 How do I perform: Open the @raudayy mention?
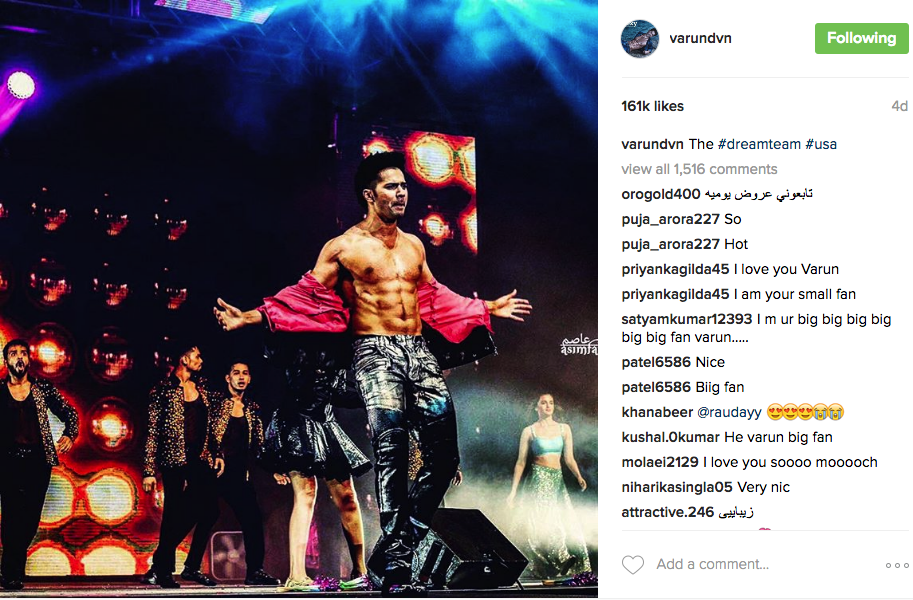(x=729, y=412)
